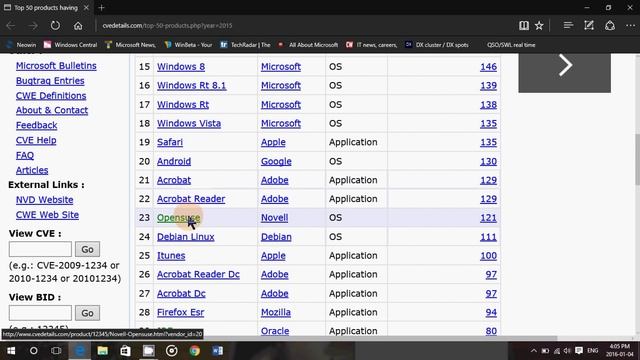Open Articles sidebar link
The image size is (640, 360).
pyautogui.click(x=32, y=170)
